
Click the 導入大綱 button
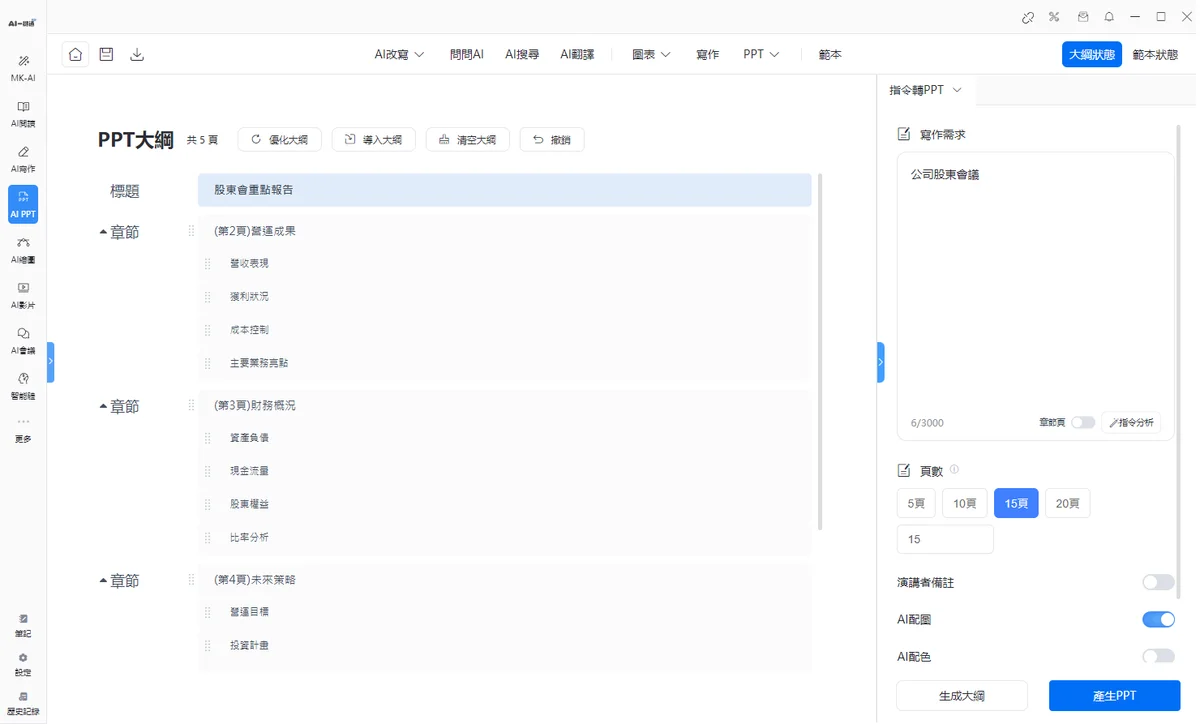coord(374,140)
